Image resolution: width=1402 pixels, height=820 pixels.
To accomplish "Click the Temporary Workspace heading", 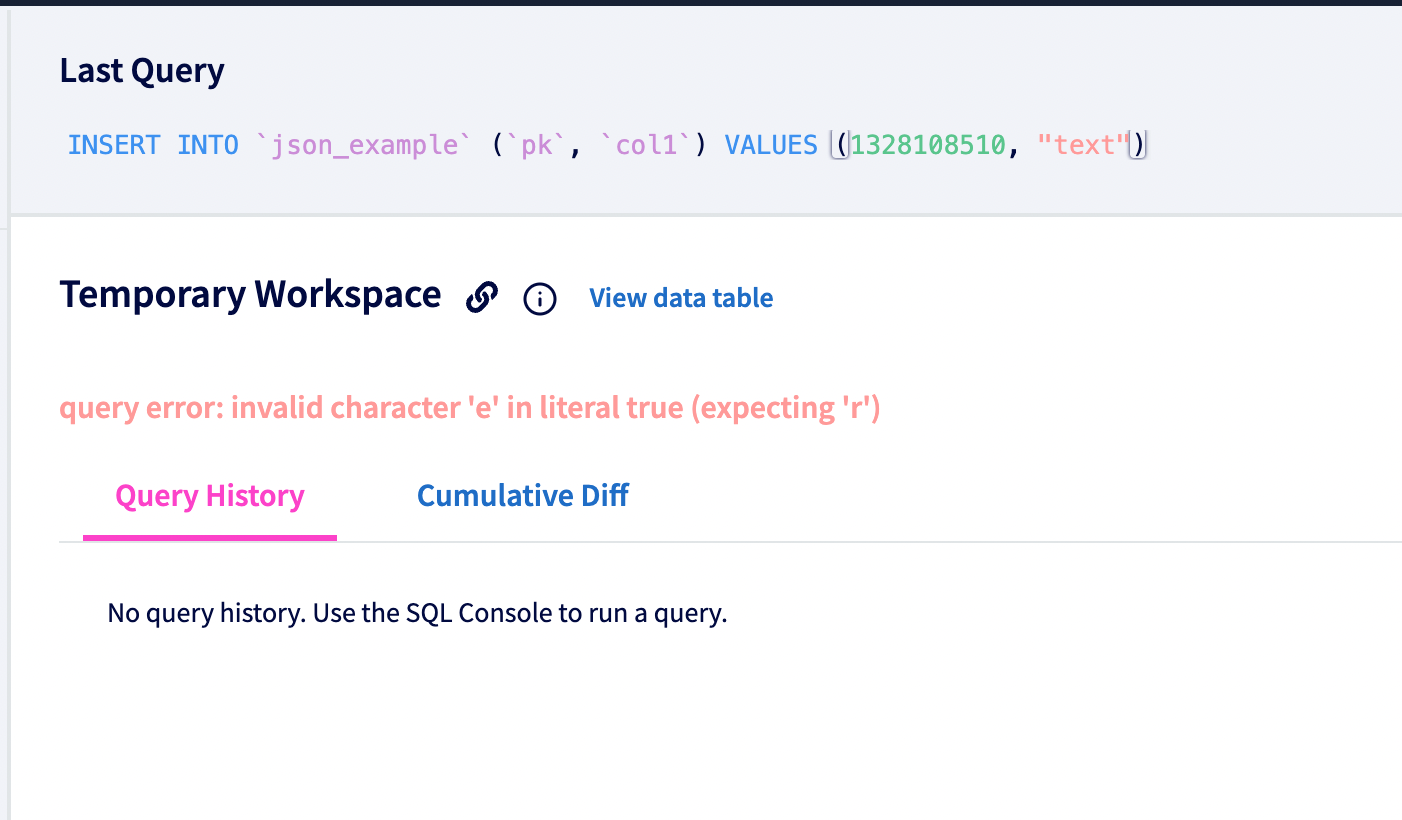I will (250, 294).
